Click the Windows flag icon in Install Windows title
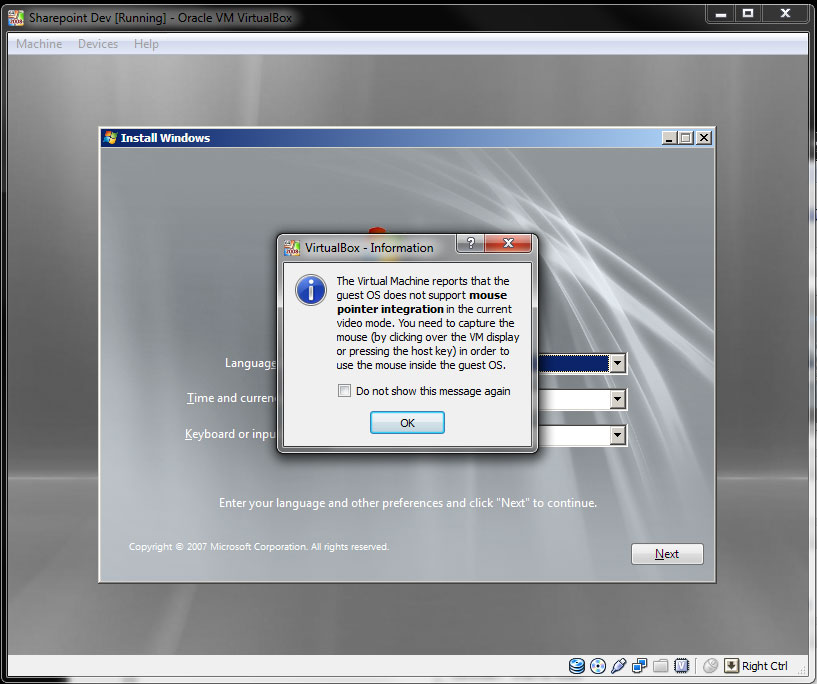The height and width of the screenshot is (684, 817). click(110, 138)
